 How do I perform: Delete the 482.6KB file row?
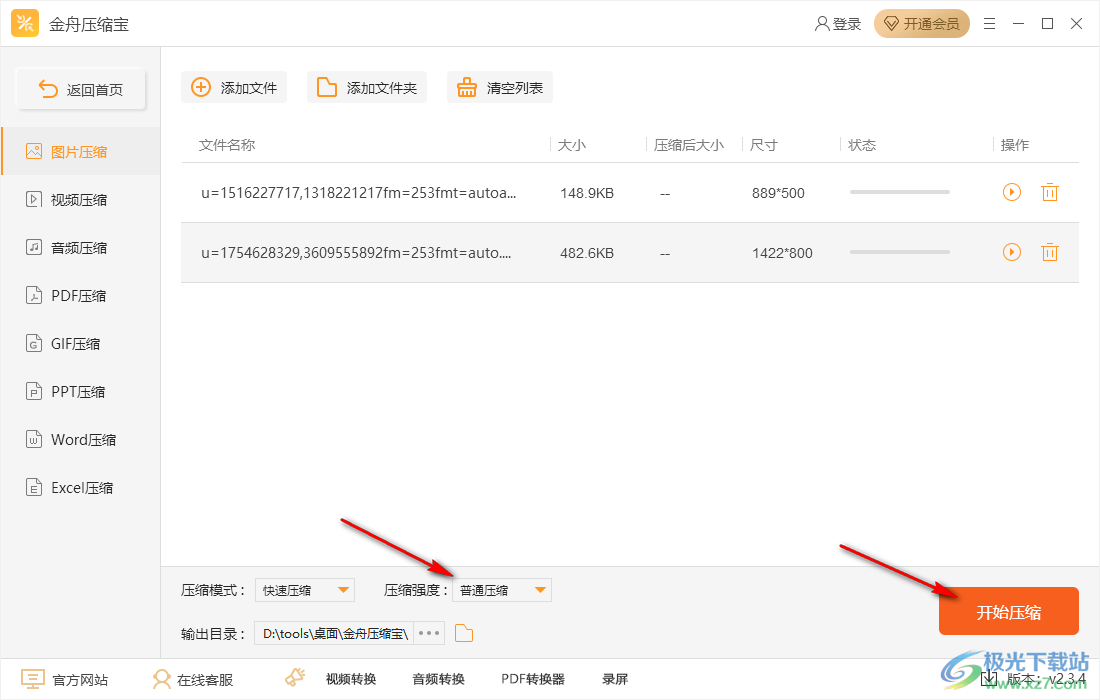click(1049, 253)
